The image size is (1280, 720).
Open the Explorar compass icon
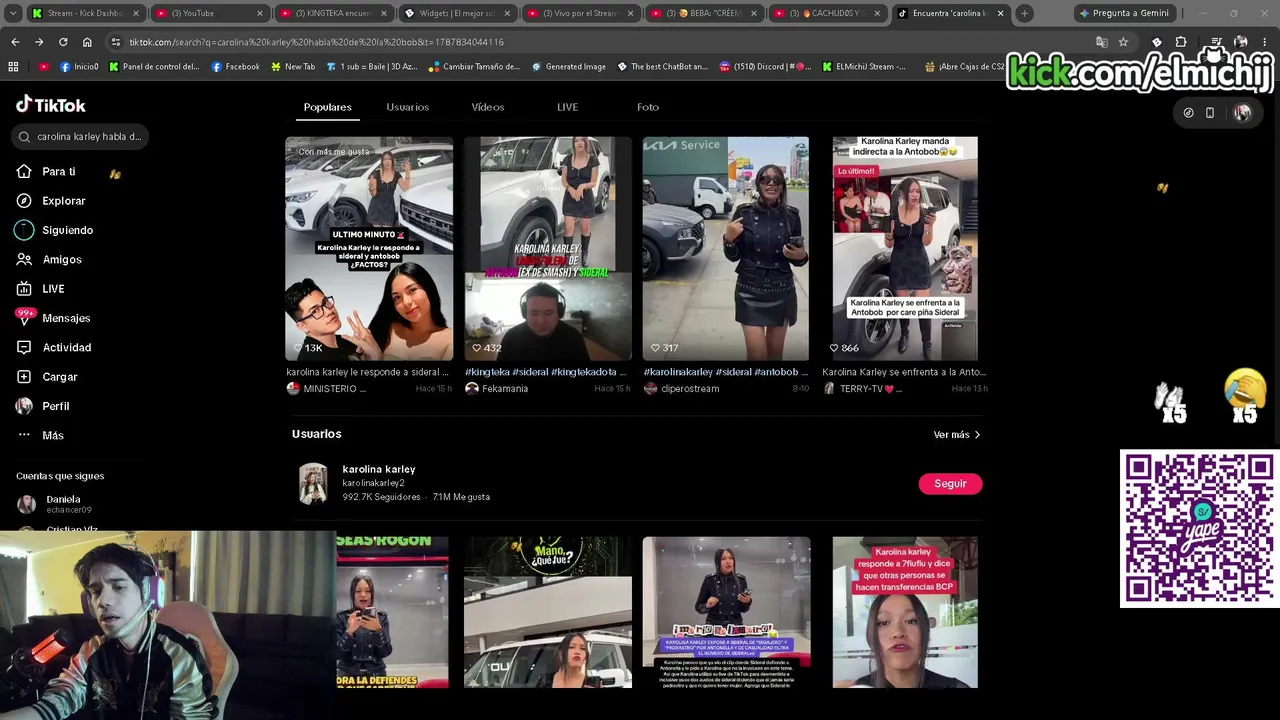24,201
